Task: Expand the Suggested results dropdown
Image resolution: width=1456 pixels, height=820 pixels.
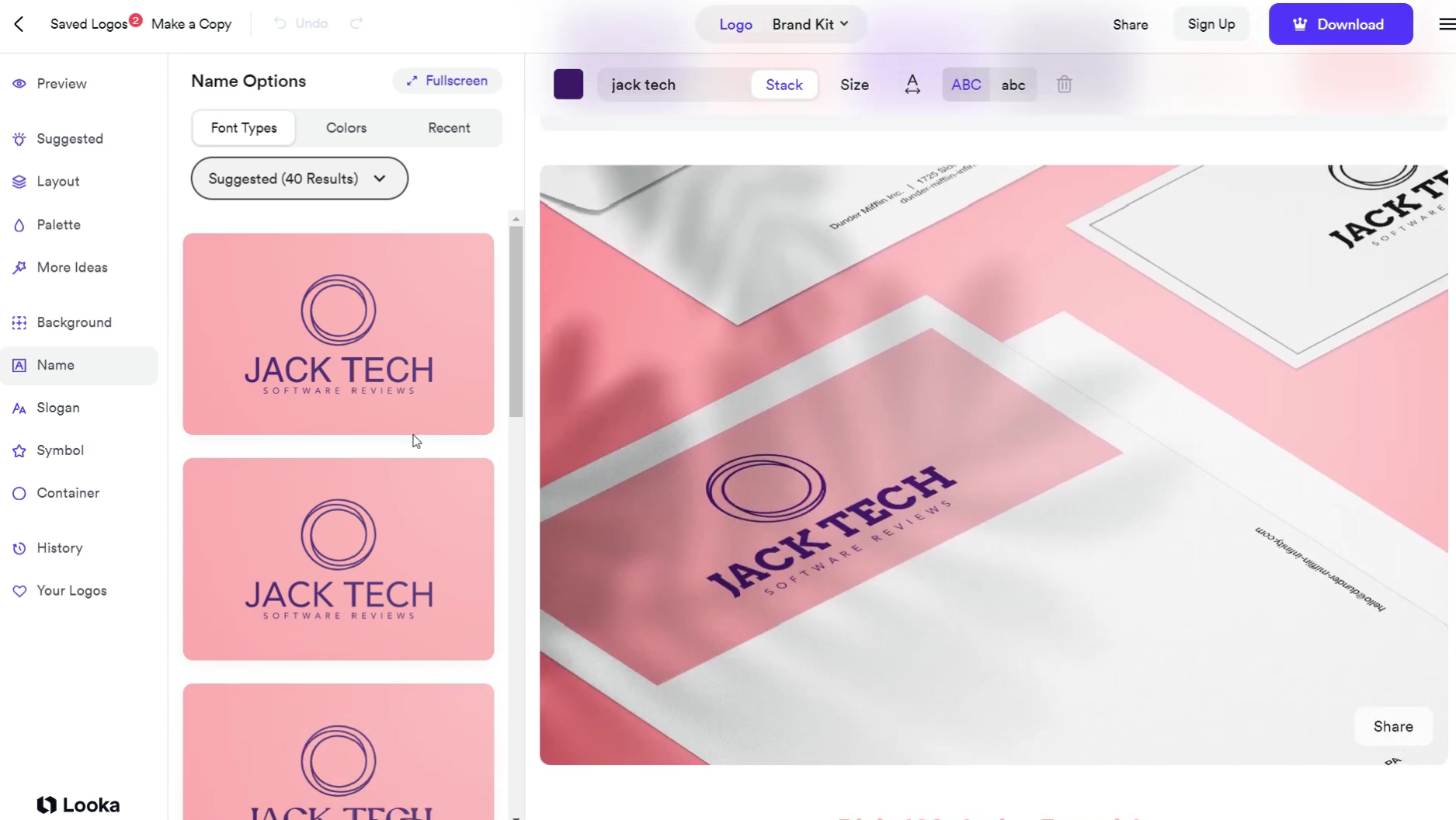Action: pyautogui.click(x=299, y=178)
